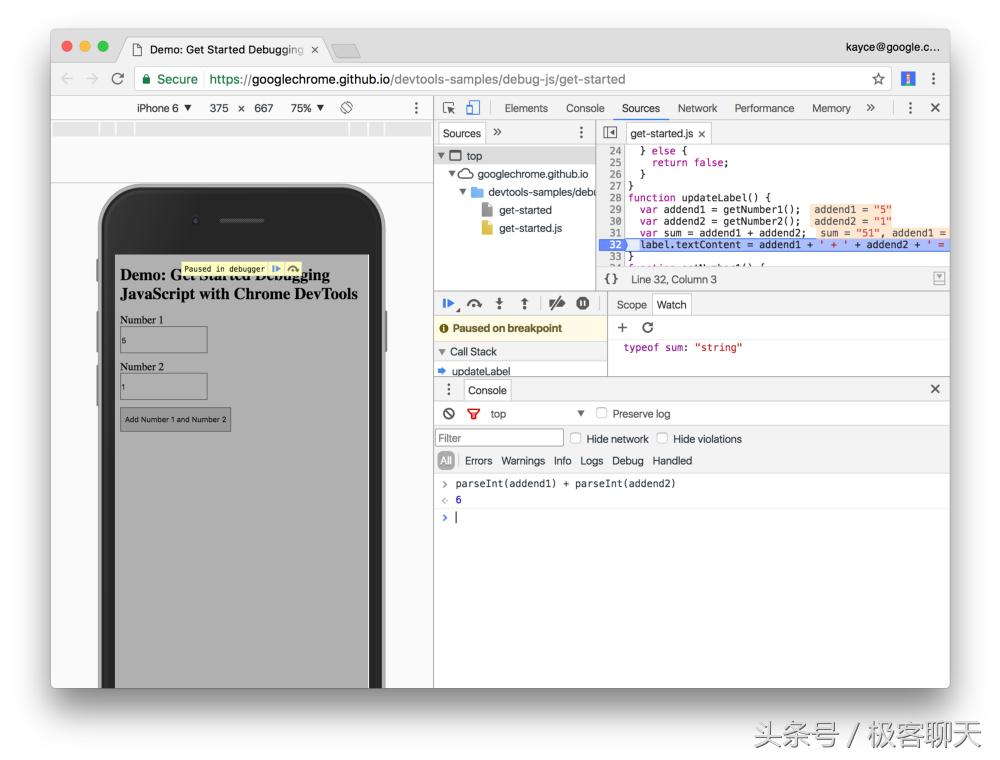Click the console filter funnel icon
Screen dimensions: 1000x760
click(x=472, y=414)
